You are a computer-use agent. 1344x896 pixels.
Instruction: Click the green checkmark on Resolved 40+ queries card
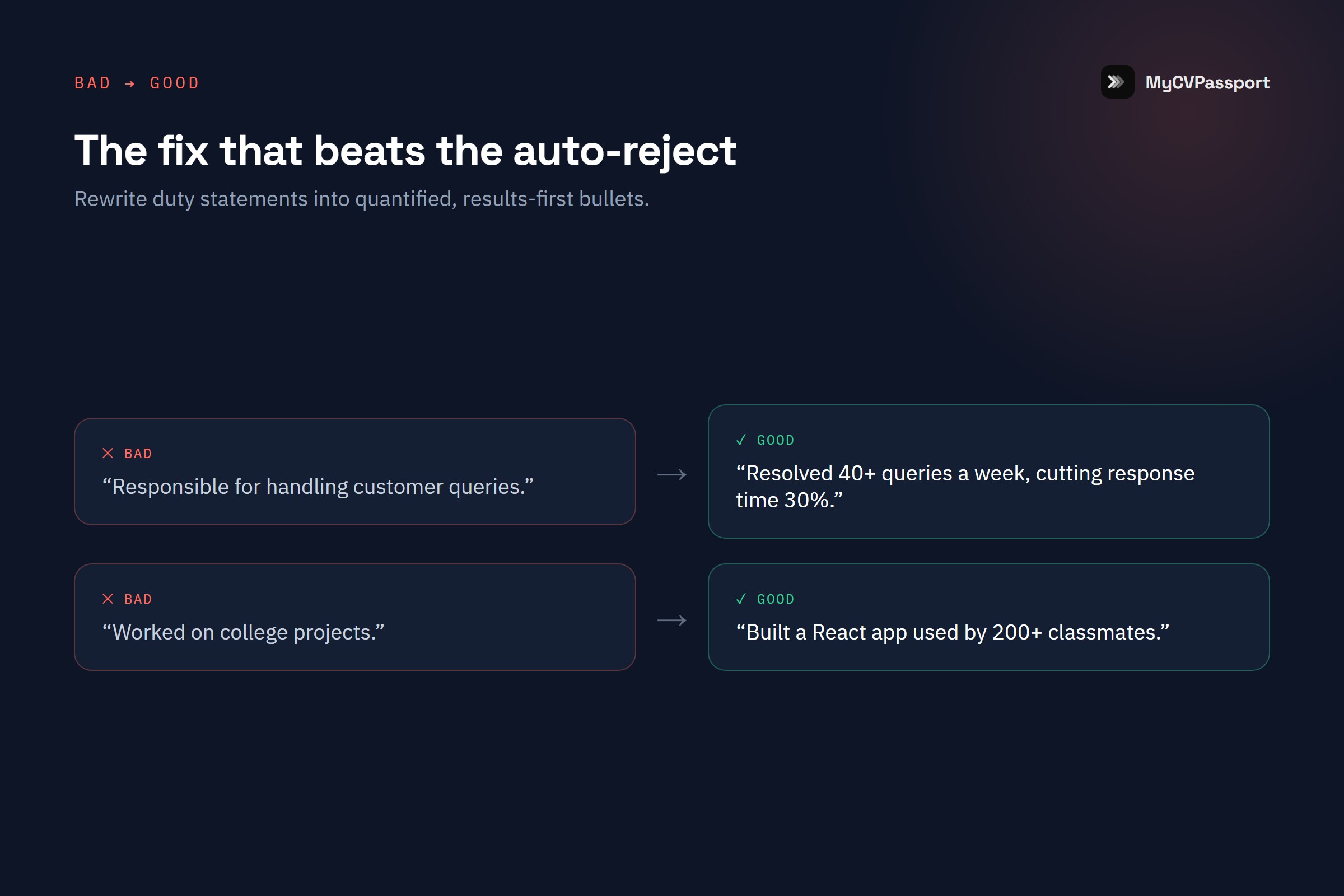point(741,440)
